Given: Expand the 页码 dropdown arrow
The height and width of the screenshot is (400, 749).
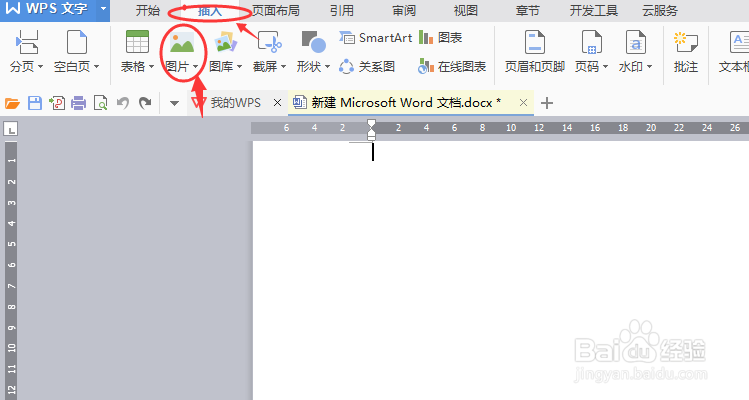Looking at the screenshot, I should point(605,67).
